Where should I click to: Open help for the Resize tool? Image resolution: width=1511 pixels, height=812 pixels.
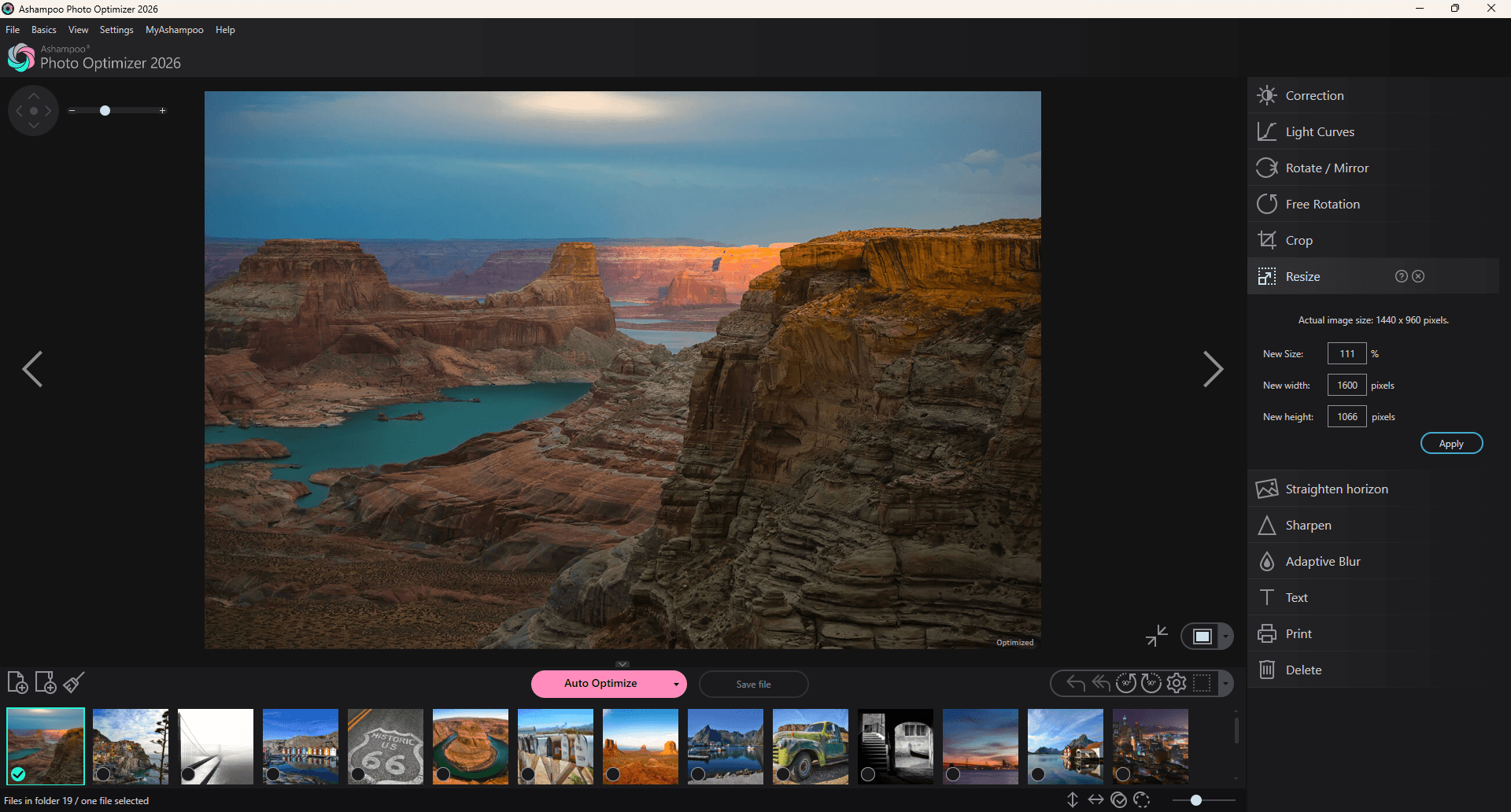pos(1401,276)
